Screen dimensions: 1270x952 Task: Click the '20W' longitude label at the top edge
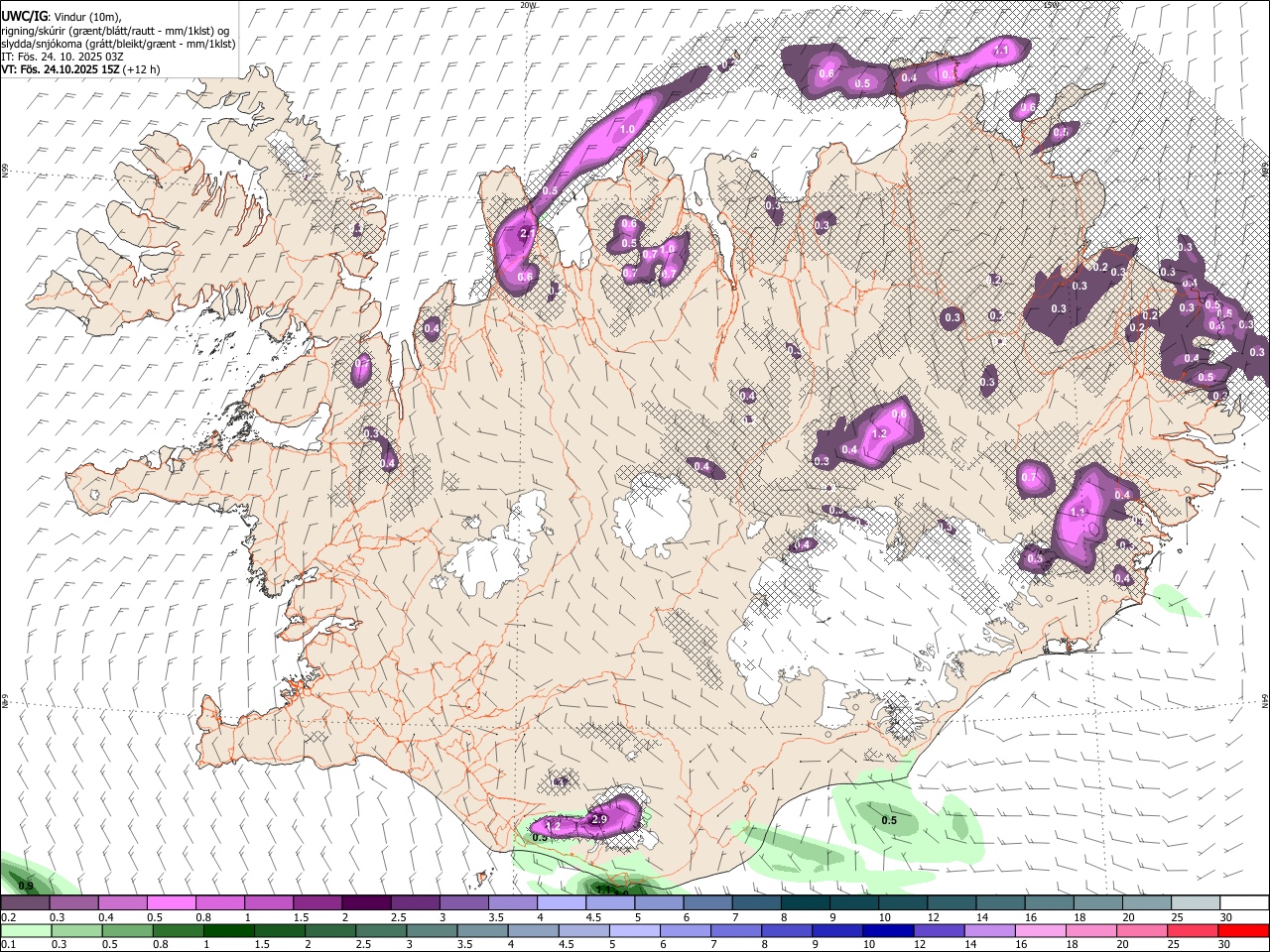coord(528,5)
